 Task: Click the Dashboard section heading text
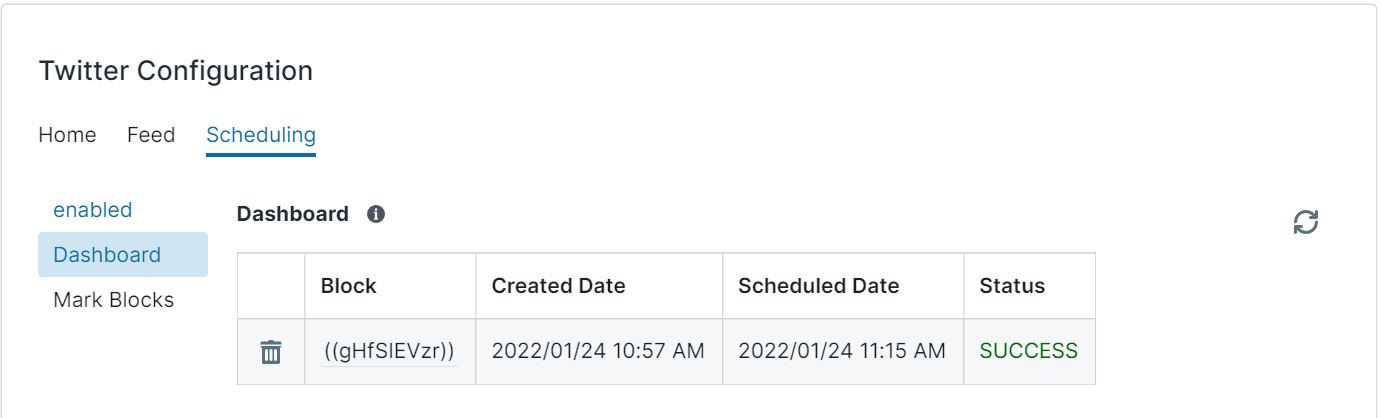pyautogui.click(x=293, y=214)
